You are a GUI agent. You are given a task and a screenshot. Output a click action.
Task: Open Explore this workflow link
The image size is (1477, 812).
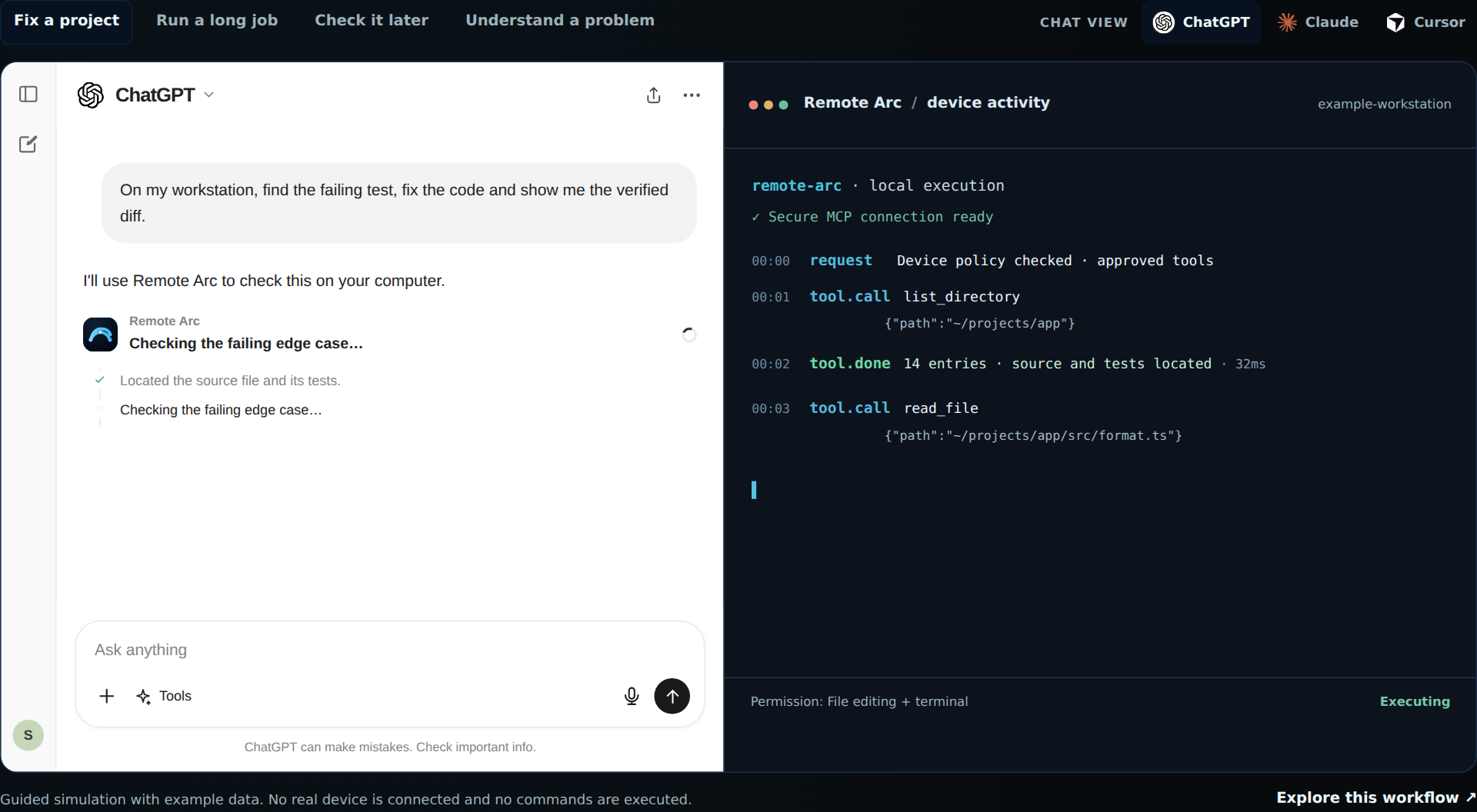tap(1375, 797)
